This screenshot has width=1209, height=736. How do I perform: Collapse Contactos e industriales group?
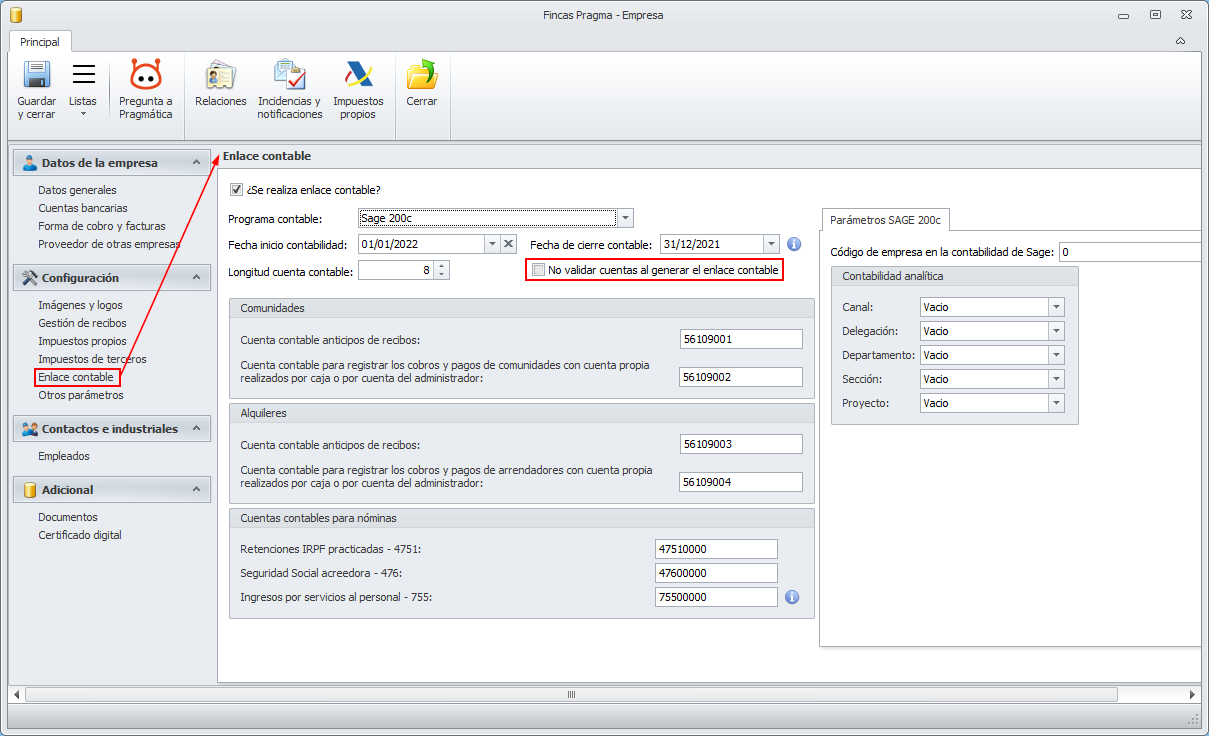coord(197,428)
